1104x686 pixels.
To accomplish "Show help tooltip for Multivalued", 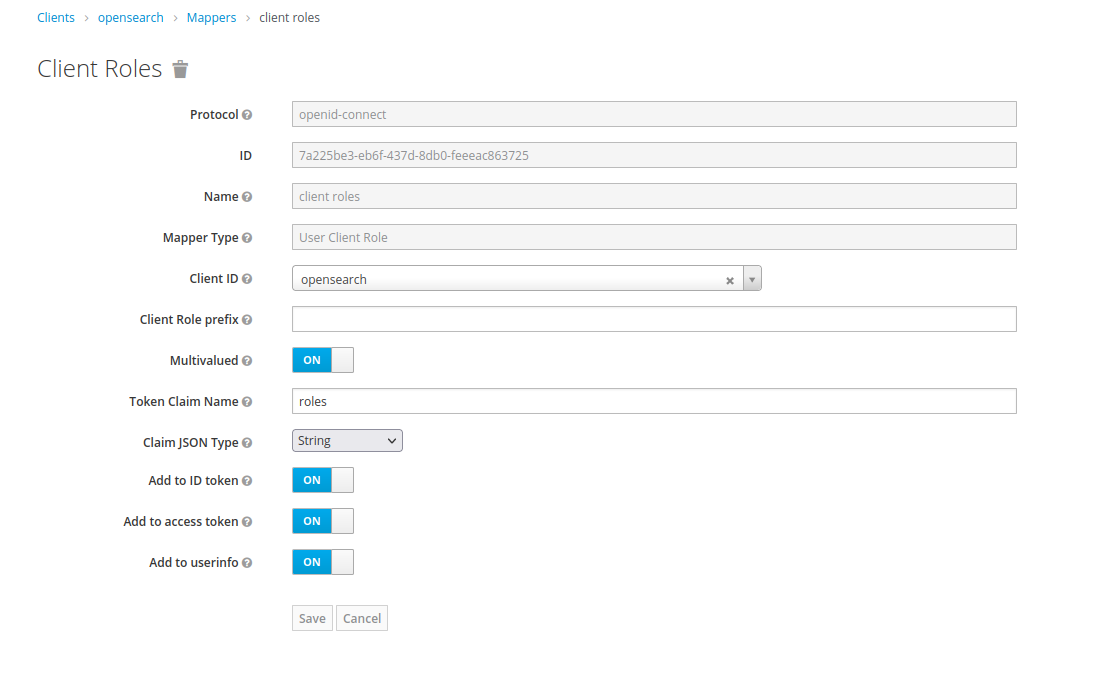I will [x=247, y=361].
